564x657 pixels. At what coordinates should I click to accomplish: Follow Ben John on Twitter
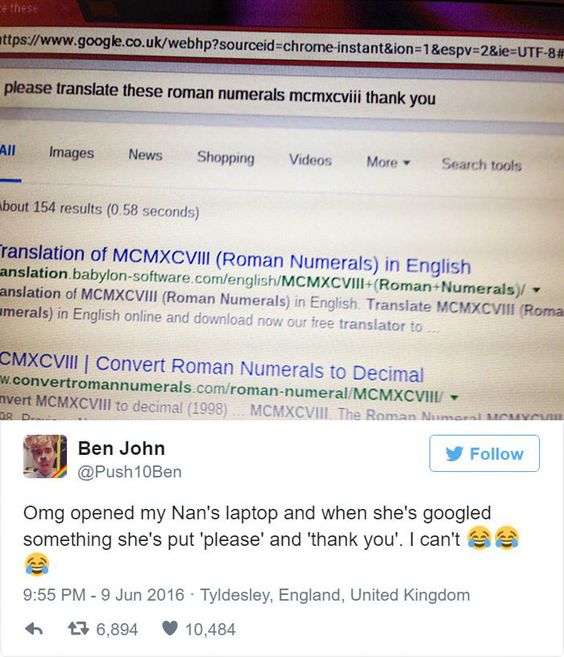[484, 453]
